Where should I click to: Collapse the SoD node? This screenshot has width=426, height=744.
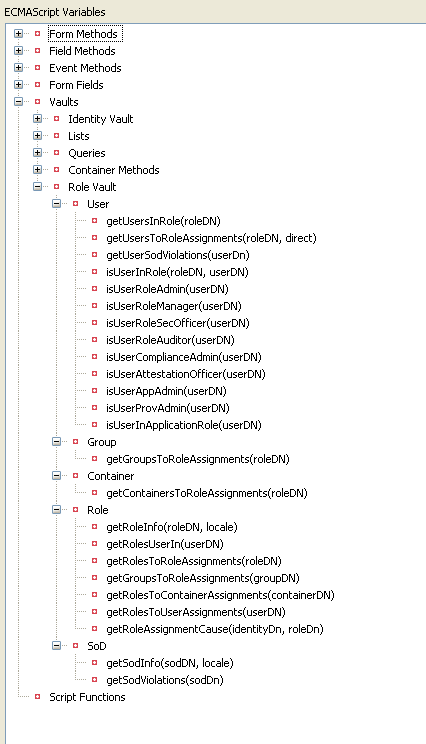[56, 646]
